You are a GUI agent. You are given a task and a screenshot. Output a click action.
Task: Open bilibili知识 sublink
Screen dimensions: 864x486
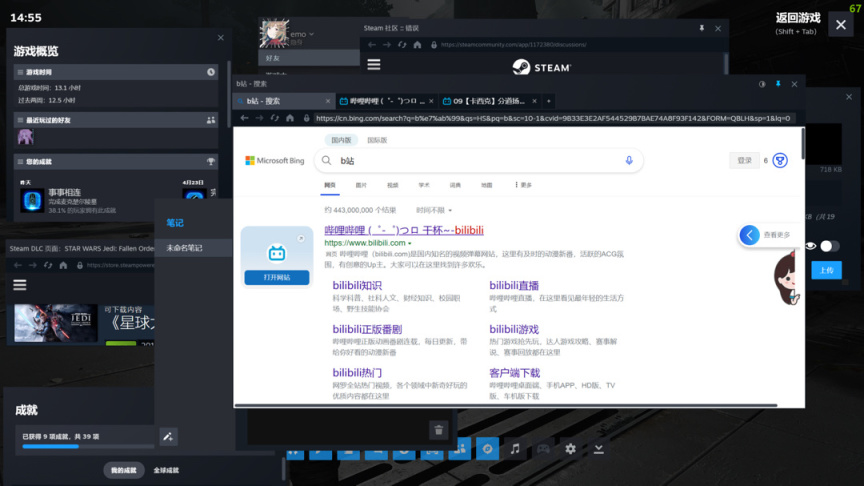357,285
